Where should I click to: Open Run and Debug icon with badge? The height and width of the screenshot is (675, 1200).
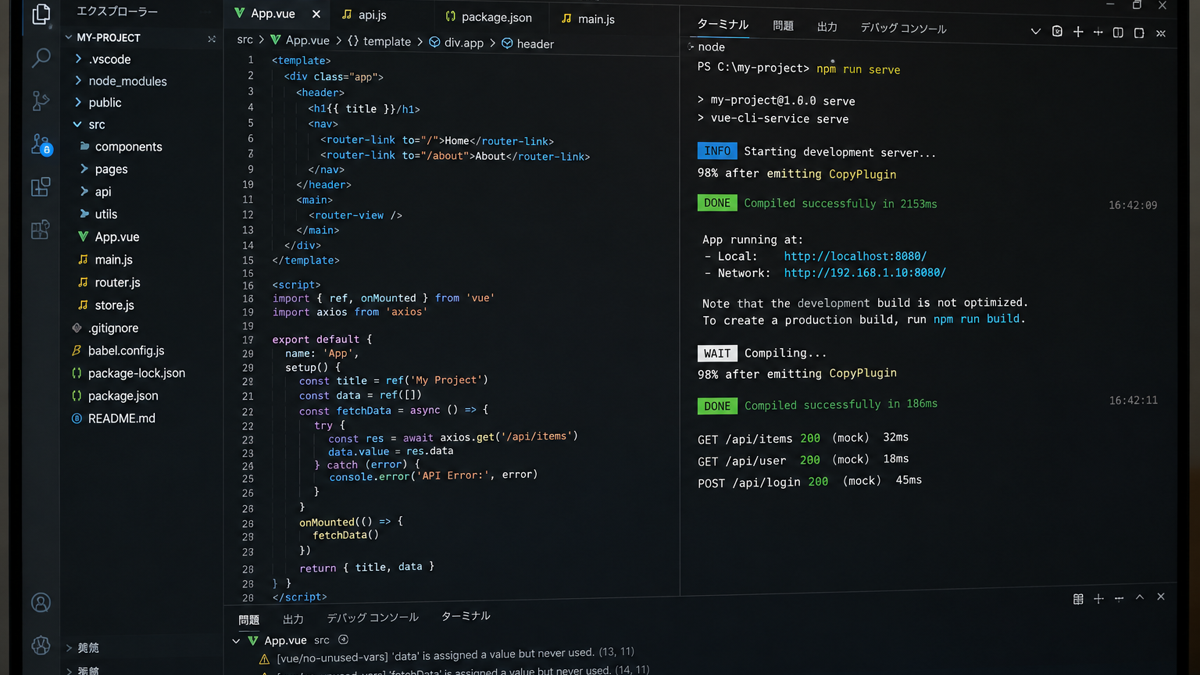point(41,145)
